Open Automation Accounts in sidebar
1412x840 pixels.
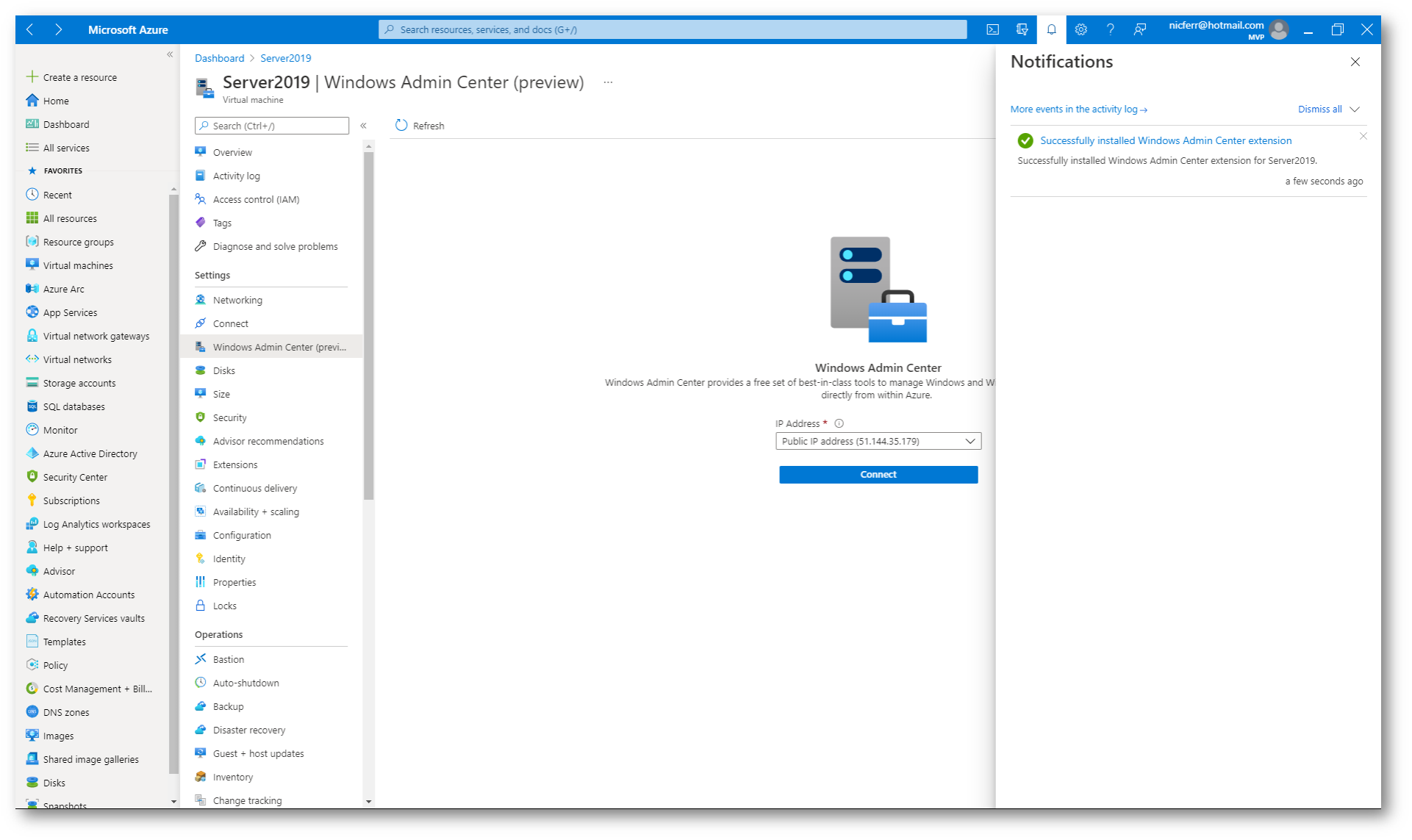[x=89, y=595]
